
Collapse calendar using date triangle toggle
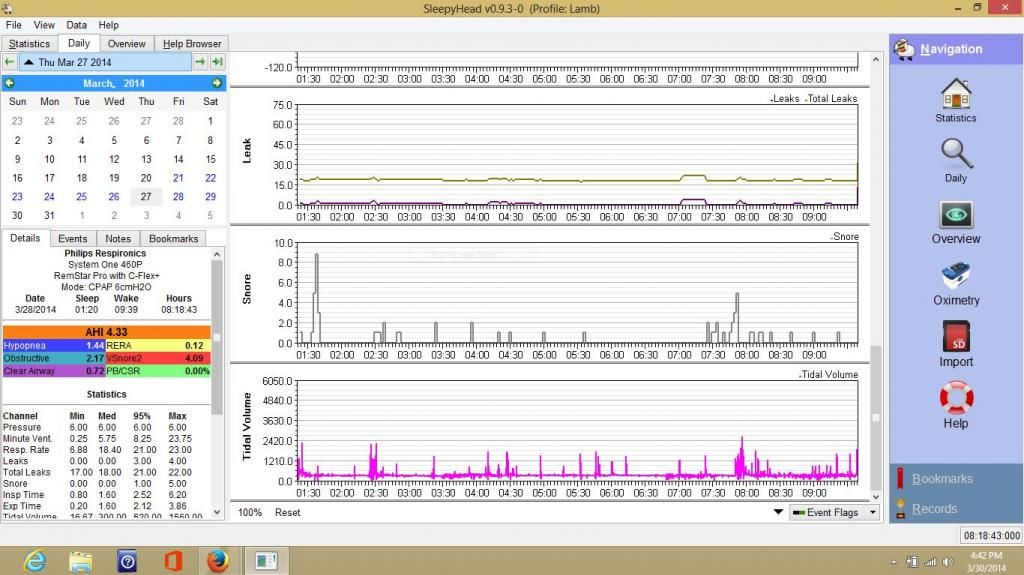(x=29, y=62)
